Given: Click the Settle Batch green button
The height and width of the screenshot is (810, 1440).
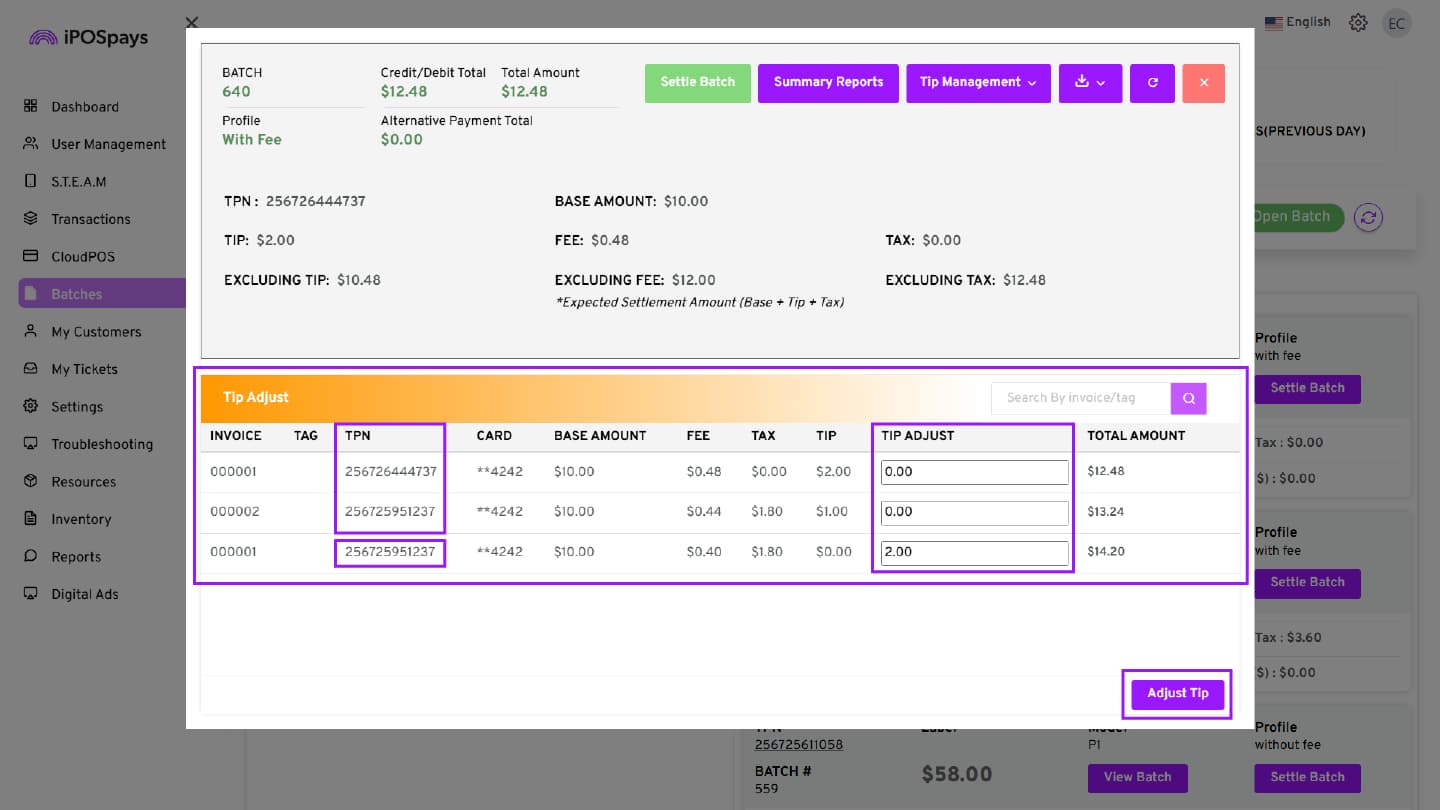Looking at the screenshot, I should point(698,83).
